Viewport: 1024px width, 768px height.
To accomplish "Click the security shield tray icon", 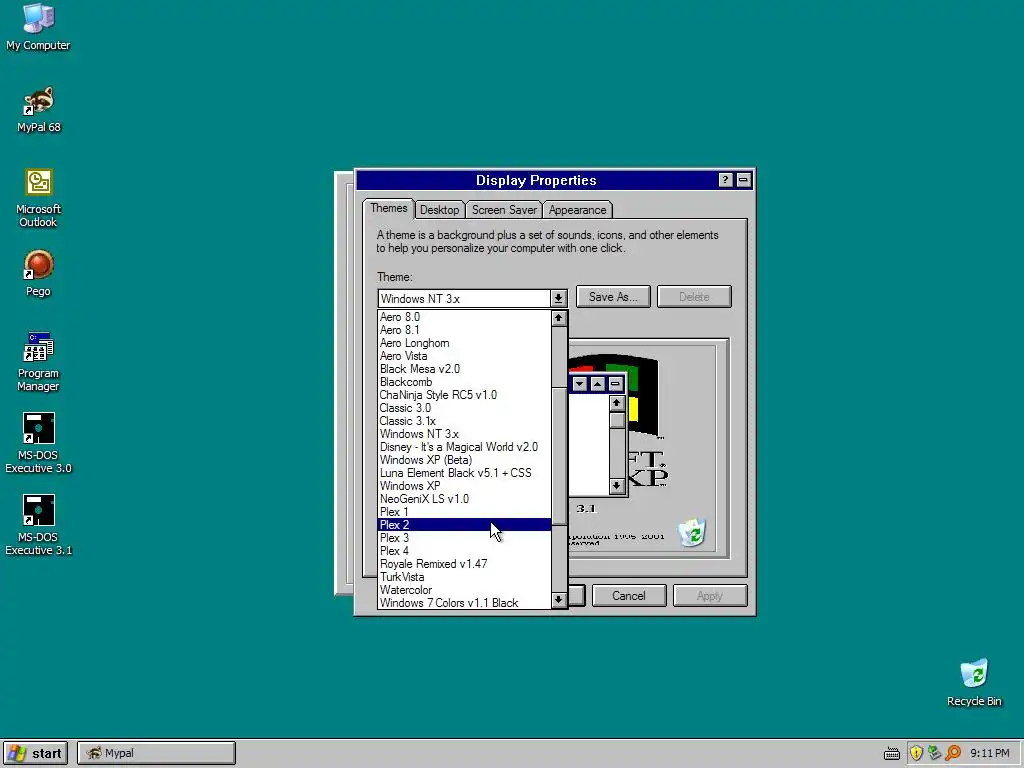I will (916, 753).
